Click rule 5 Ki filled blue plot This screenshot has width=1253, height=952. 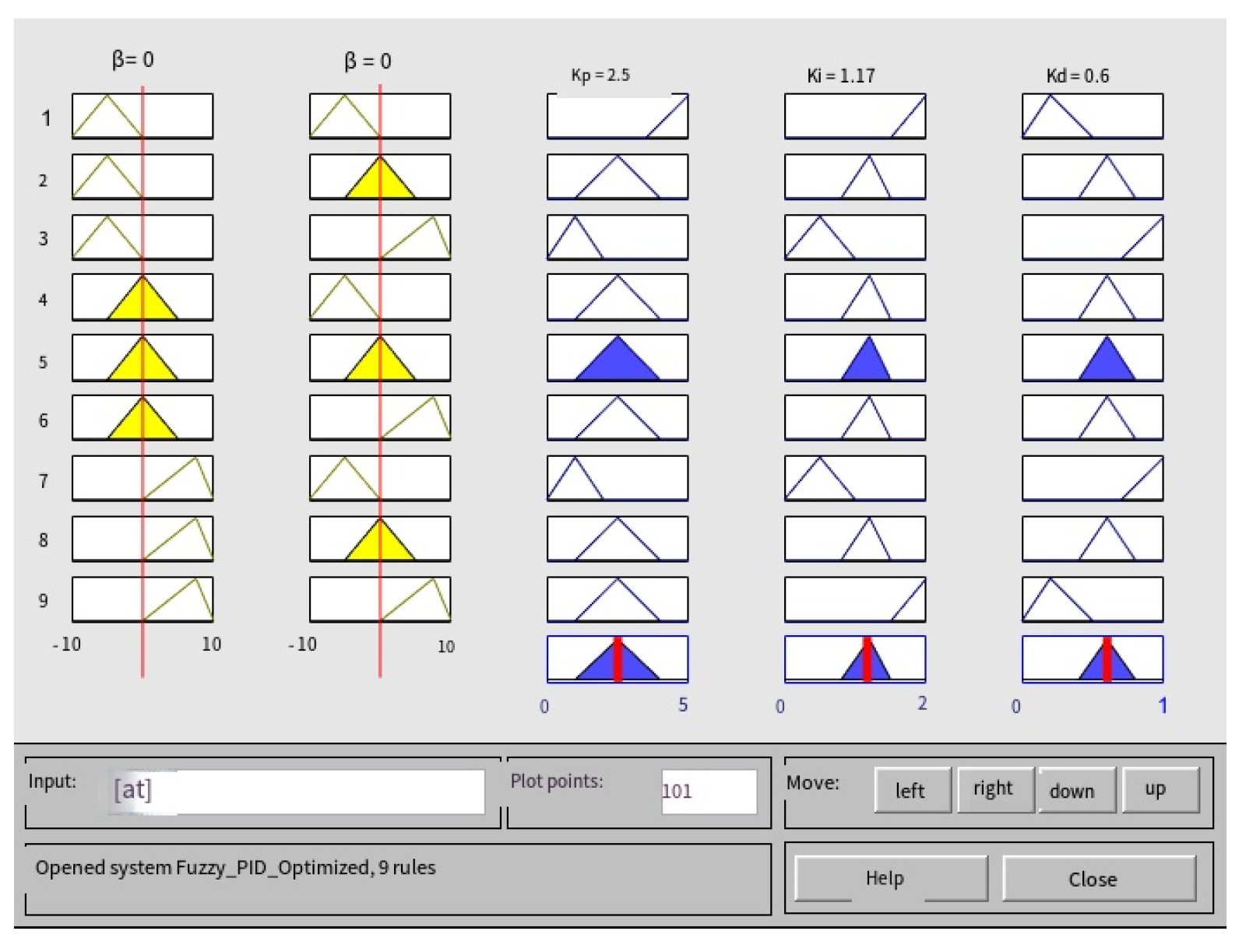point(854,358)
